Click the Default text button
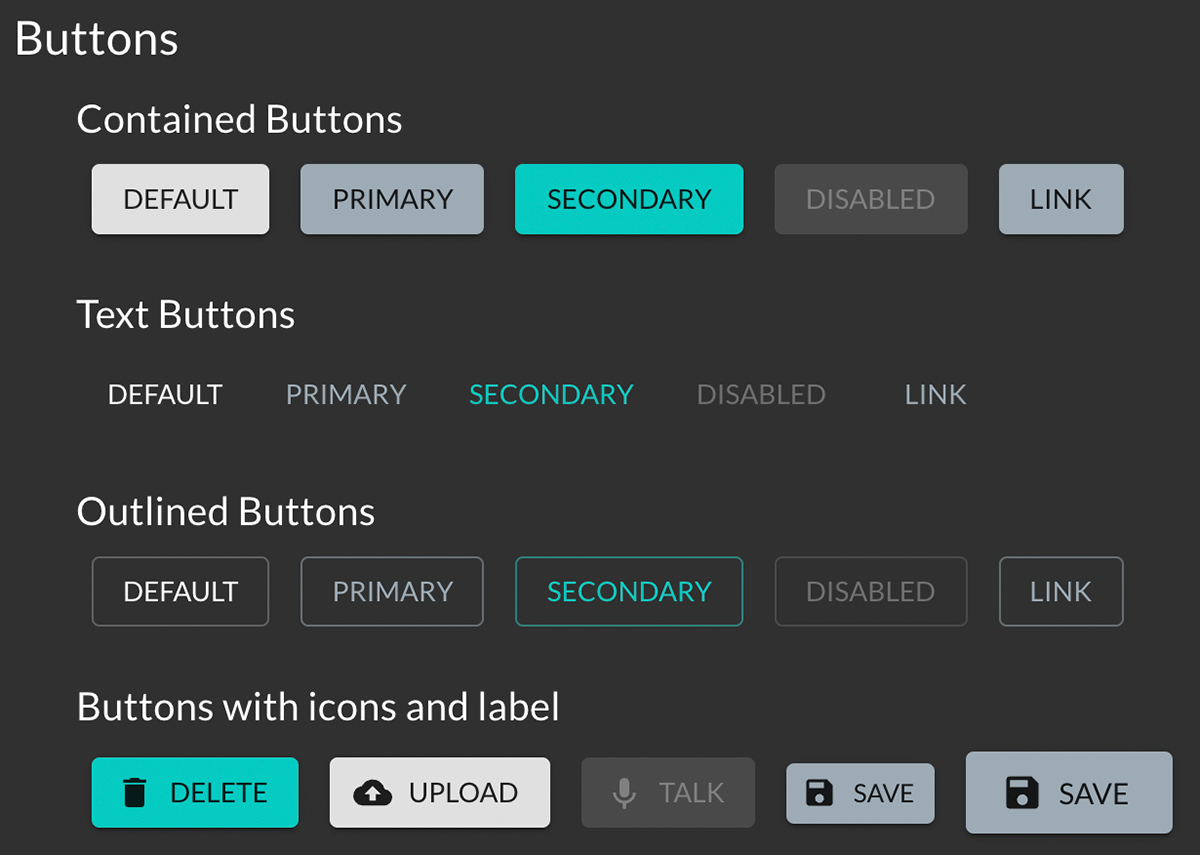The image size is (1200, 855). click(165, 394)
